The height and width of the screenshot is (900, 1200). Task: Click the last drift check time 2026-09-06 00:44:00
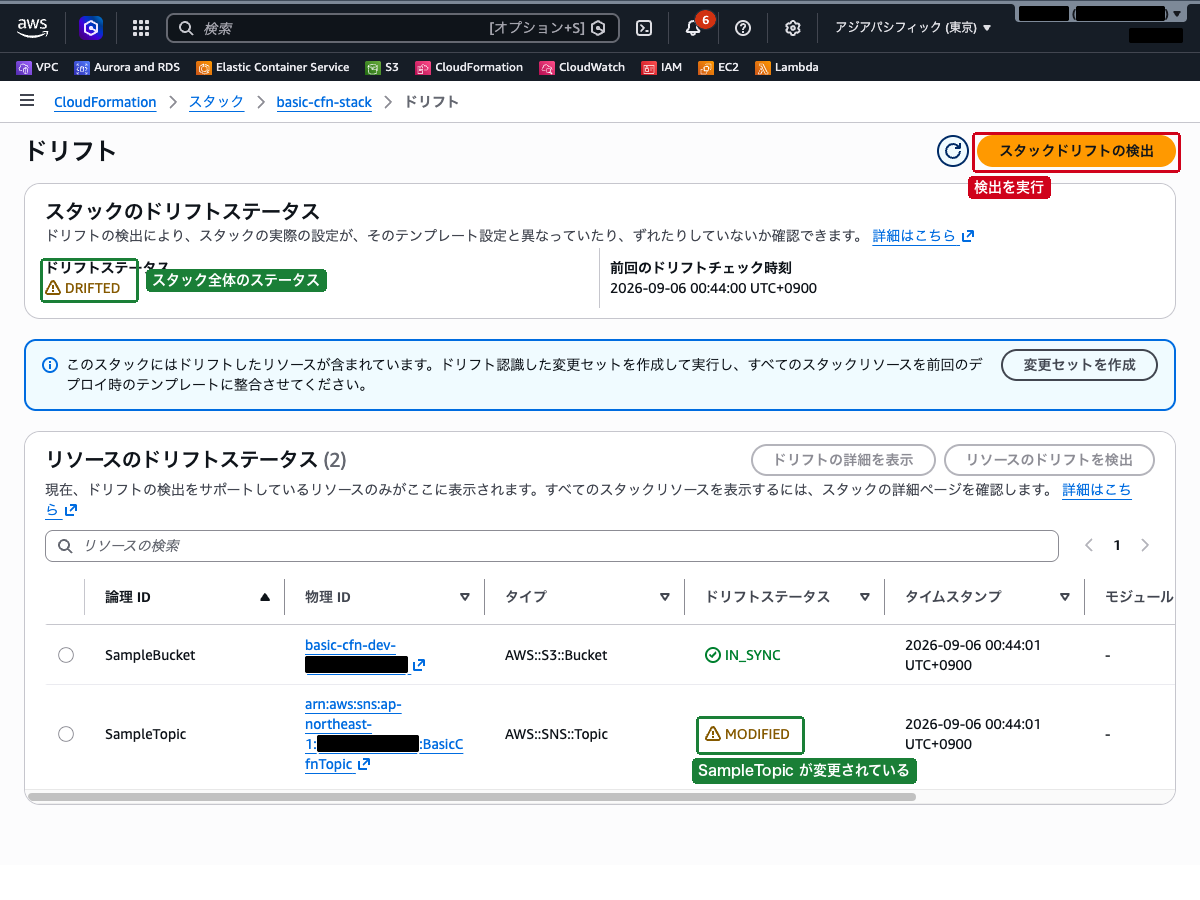click(713, 288)
